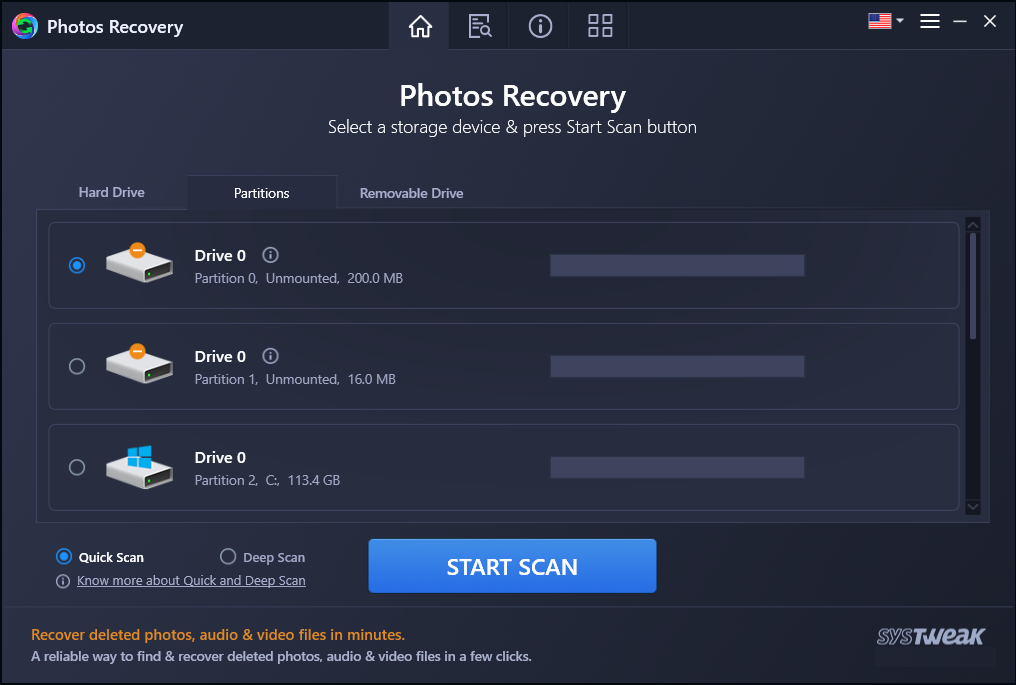
Task: Click the scrollbar down arrow in partition list
Action: coord(972,508)
